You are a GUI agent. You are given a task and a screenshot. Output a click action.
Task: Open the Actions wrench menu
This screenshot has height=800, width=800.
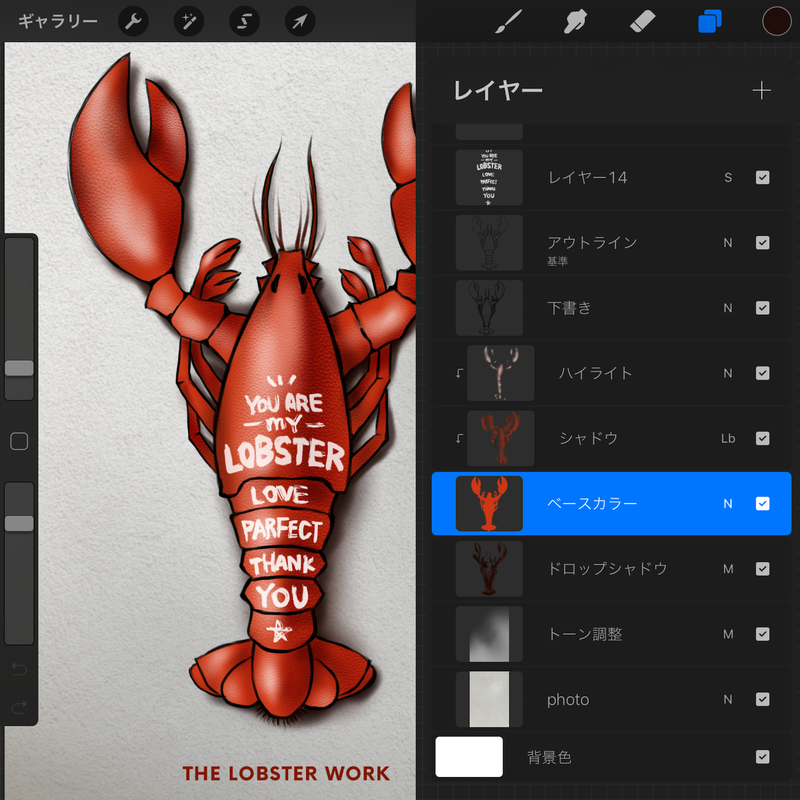133,21
